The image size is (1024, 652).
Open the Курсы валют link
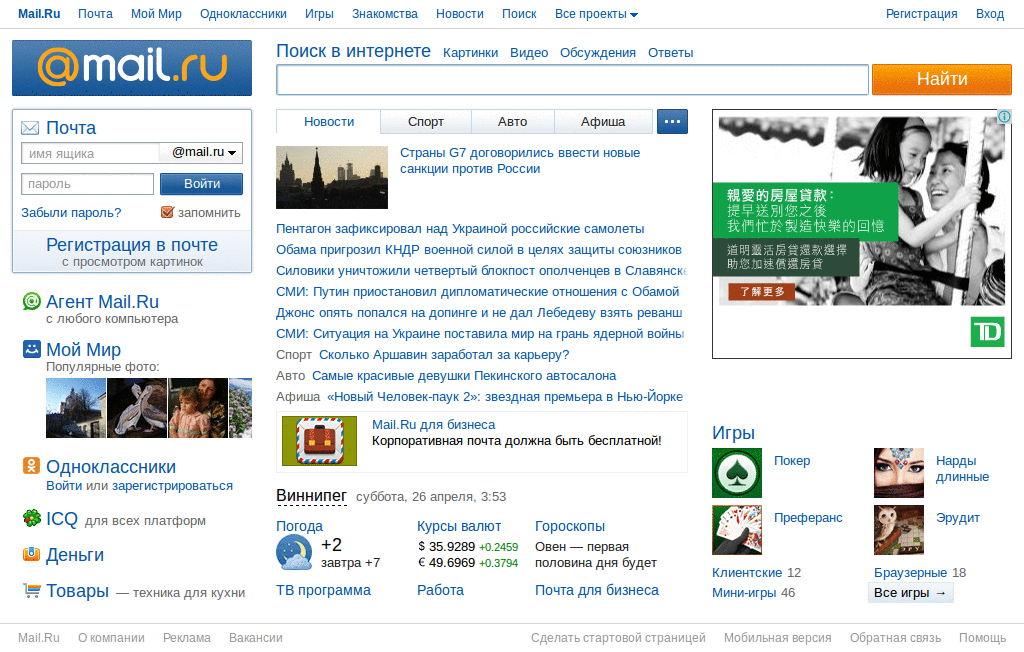tap(459, 526)
